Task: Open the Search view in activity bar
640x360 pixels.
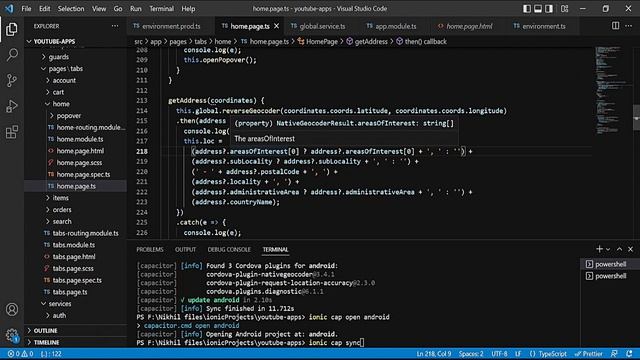Action: (12, 55)
